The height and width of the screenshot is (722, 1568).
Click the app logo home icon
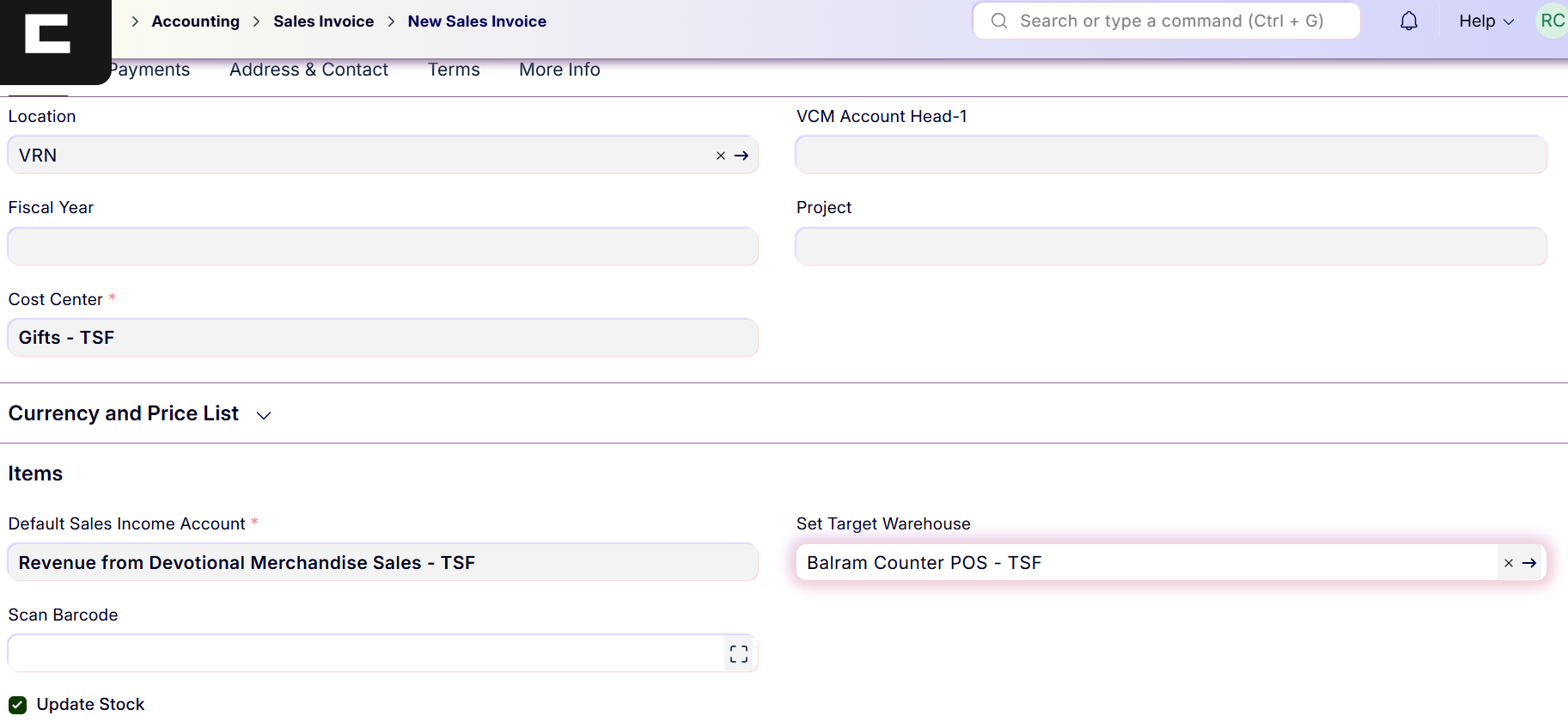[x=48, y=34]
